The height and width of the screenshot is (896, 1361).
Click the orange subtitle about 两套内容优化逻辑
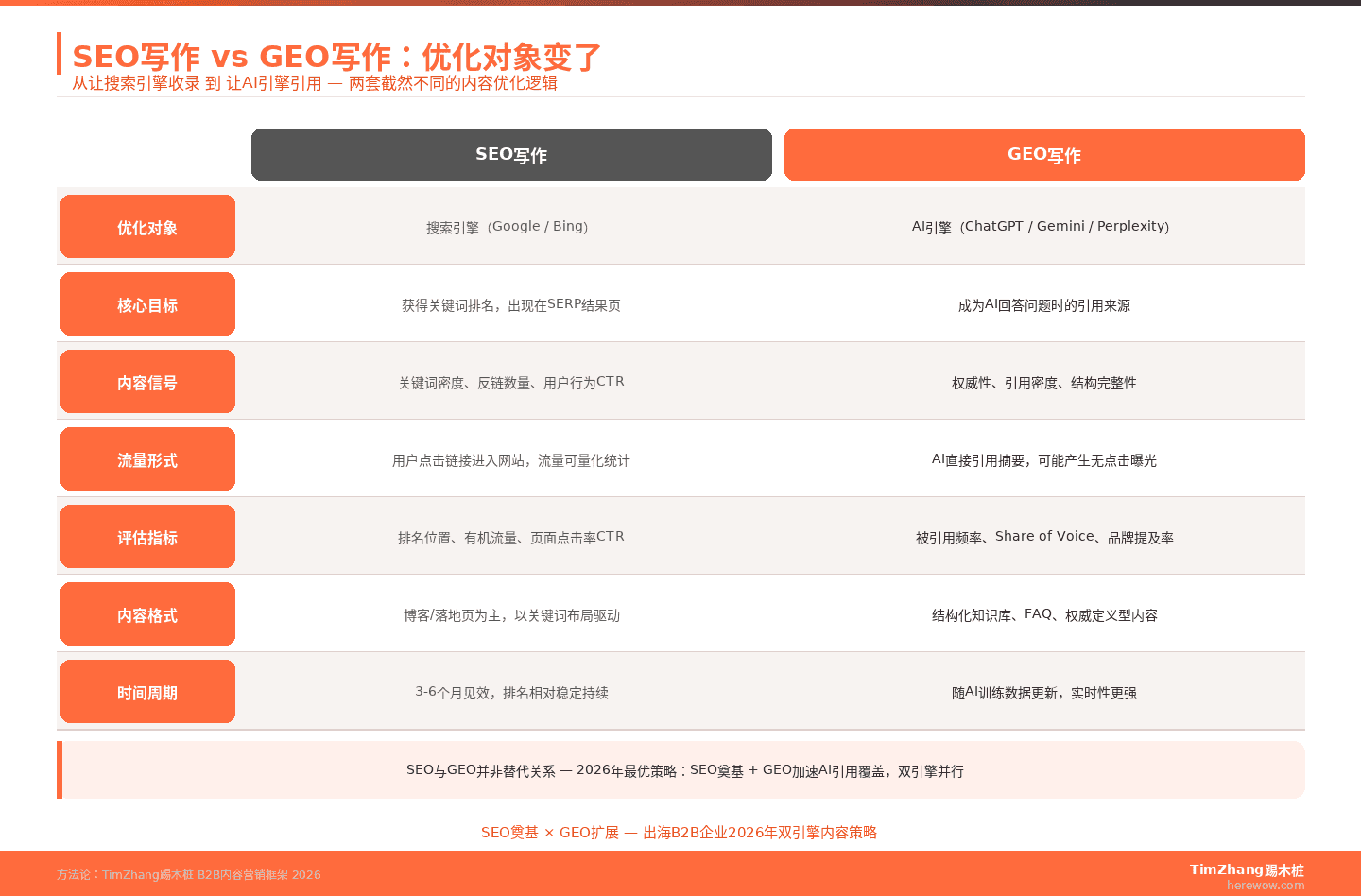312,83
